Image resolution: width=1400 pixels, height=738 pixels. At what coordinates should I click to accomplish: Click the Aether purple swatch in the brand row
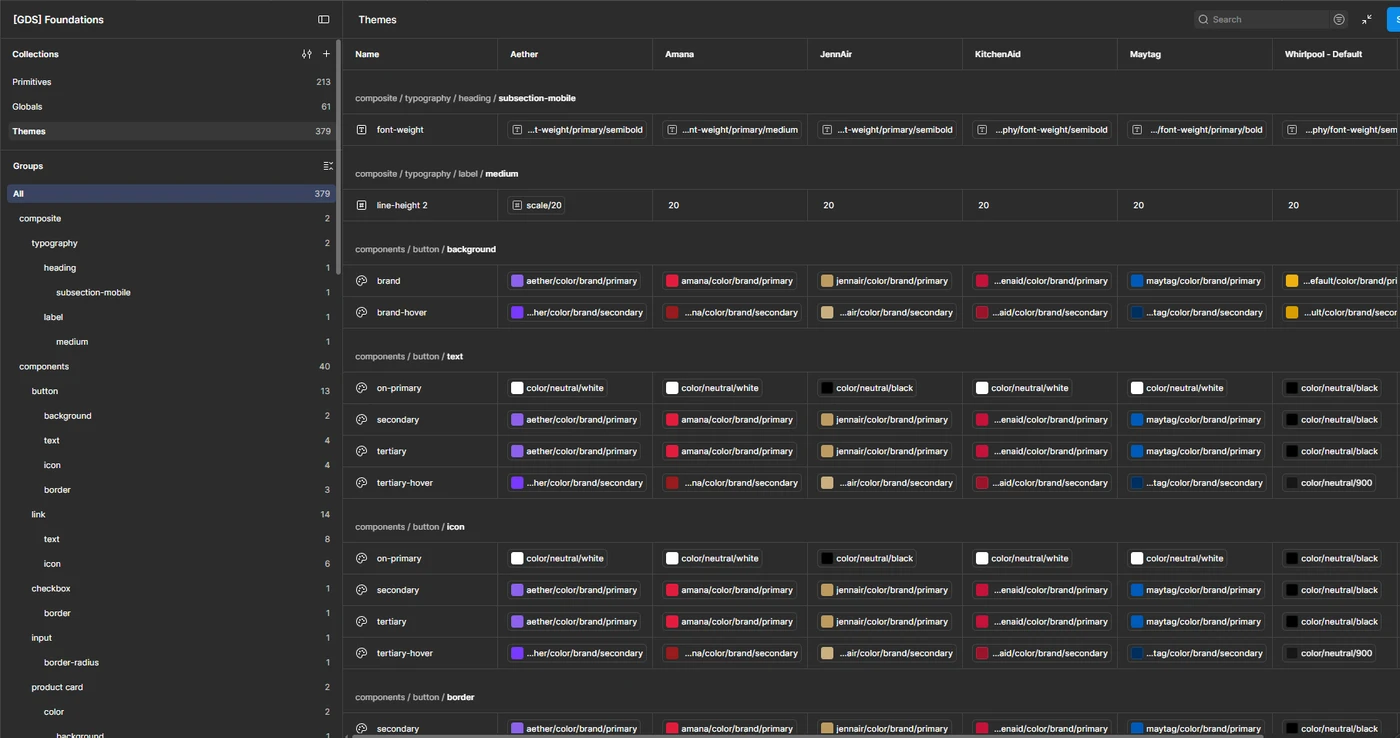coord(517,281)
